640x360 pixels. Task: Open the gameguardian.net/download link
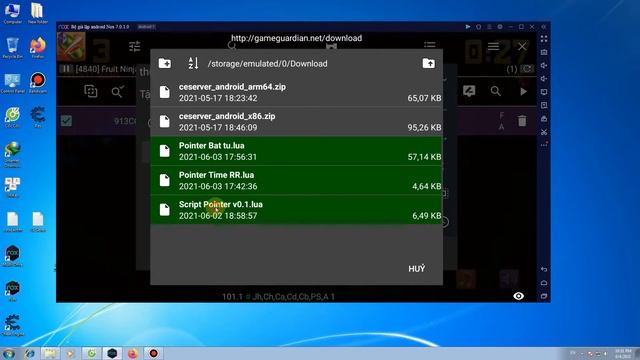296,38
